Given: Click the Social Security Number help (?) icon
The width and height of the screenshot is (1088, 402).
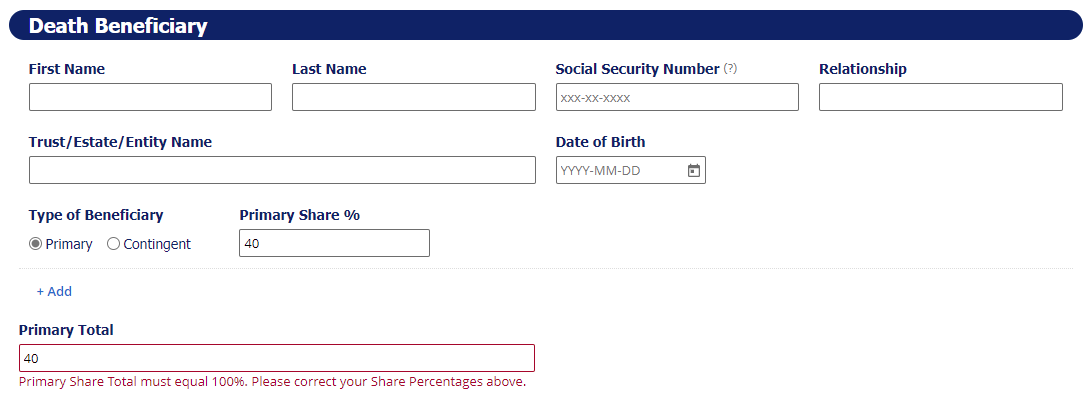Looking at the screenshot, I should 730,69.
